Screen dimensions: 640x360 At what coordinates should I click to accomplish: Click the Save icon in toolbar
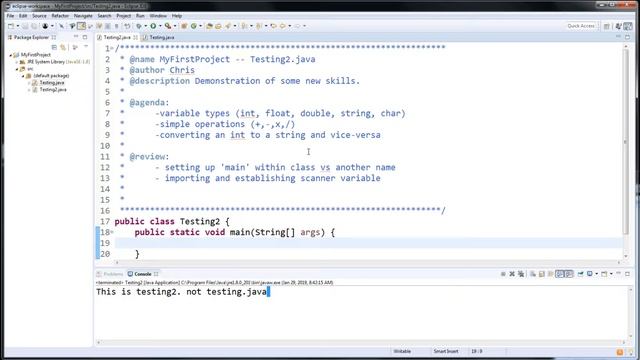tap(25, 26)
